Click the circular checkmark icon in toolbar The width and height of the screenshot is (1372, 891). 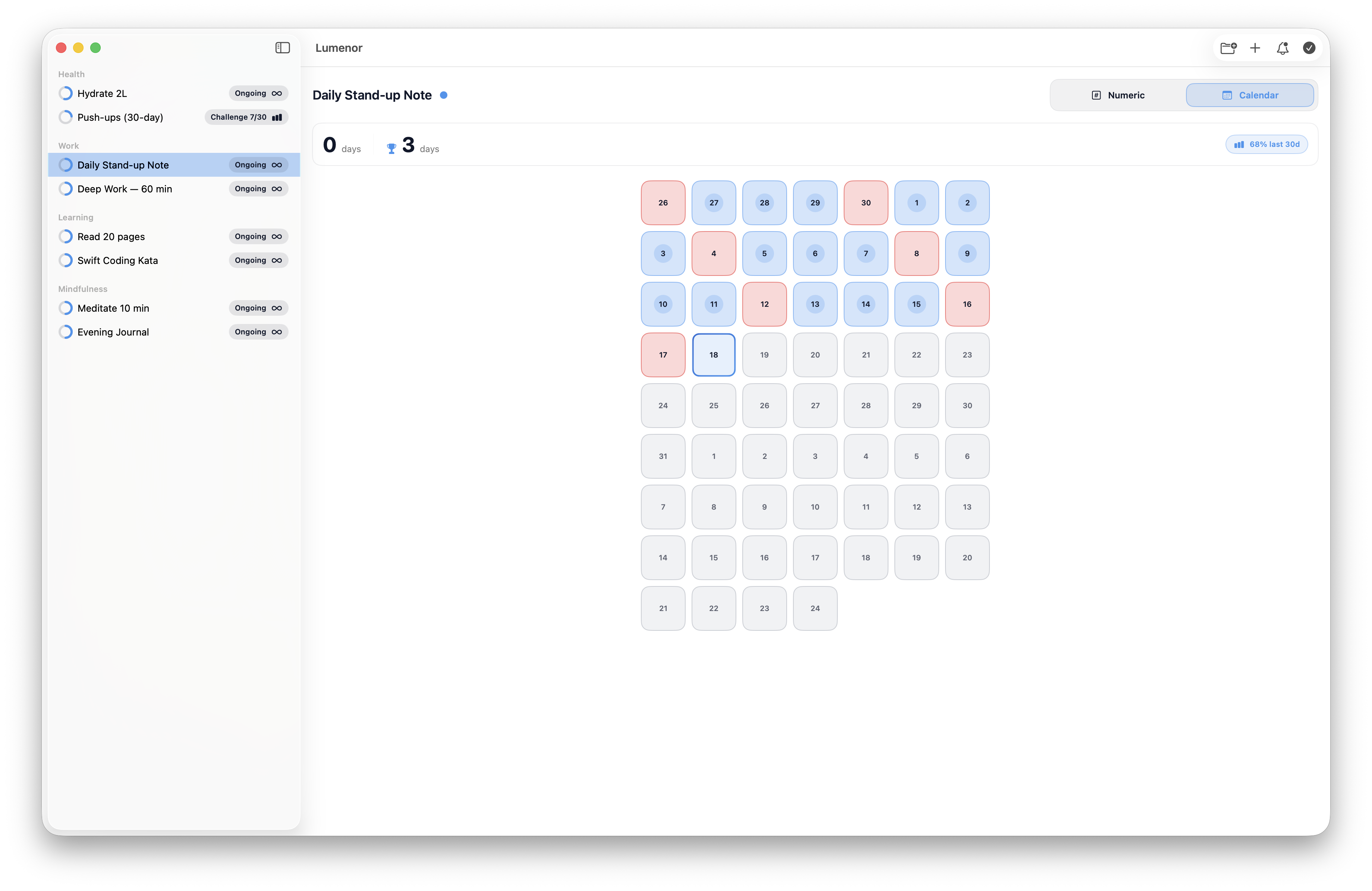point(1309,48)
